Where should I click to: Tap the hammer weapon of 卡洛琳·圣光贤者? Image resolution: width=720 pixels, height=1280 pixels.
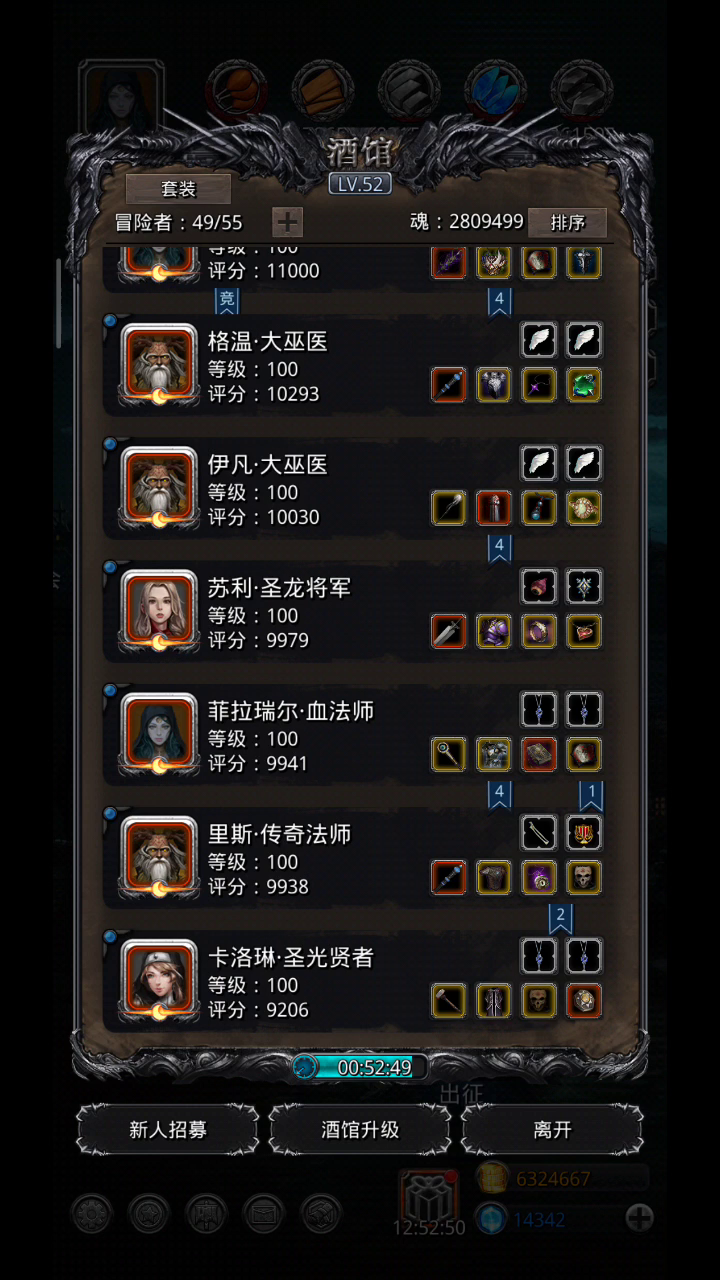449,1000
